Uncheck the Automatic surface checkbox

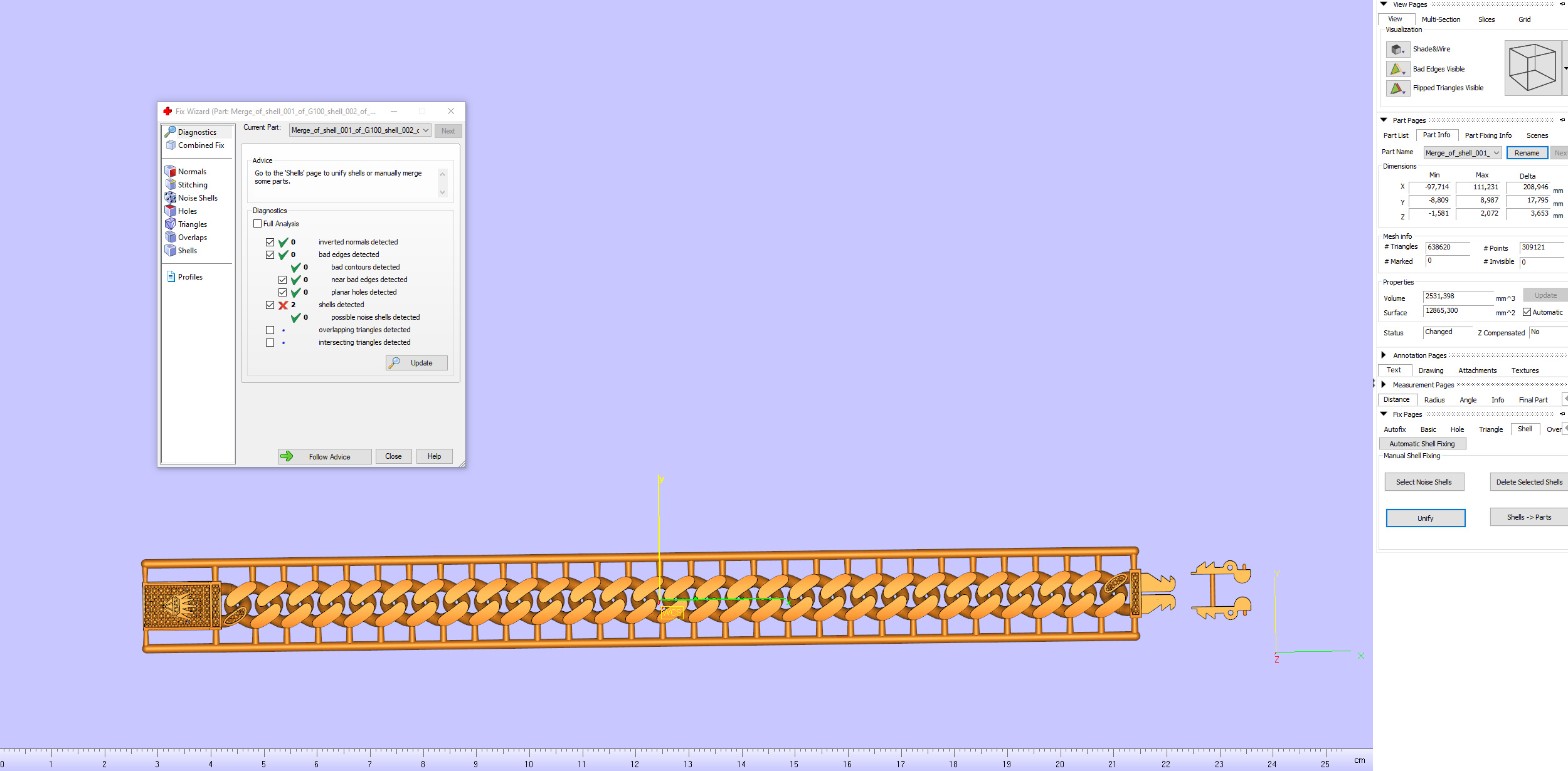1527,312
